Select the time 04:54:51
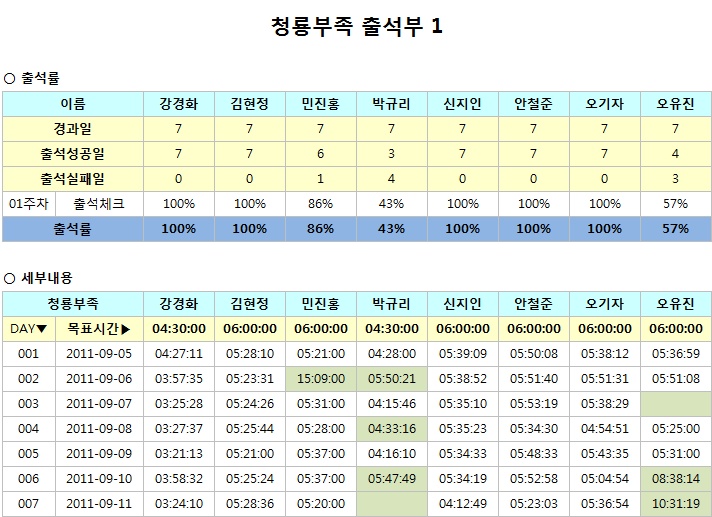Viewport: 712px width, 517px height. (x=605, y=428)
